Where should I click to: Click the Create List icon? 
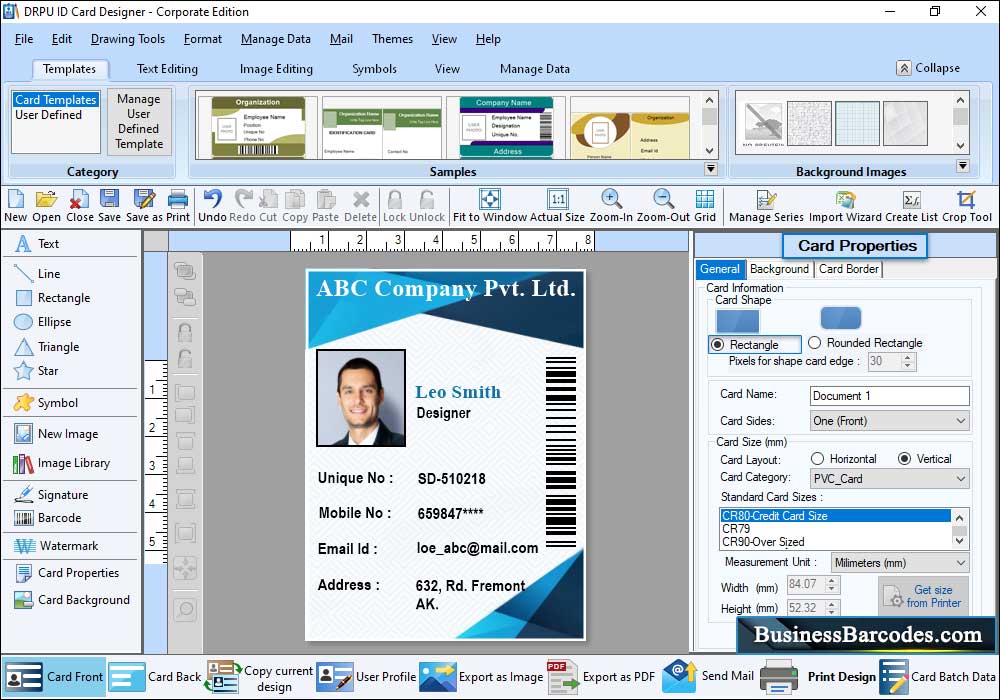point(911,200)
